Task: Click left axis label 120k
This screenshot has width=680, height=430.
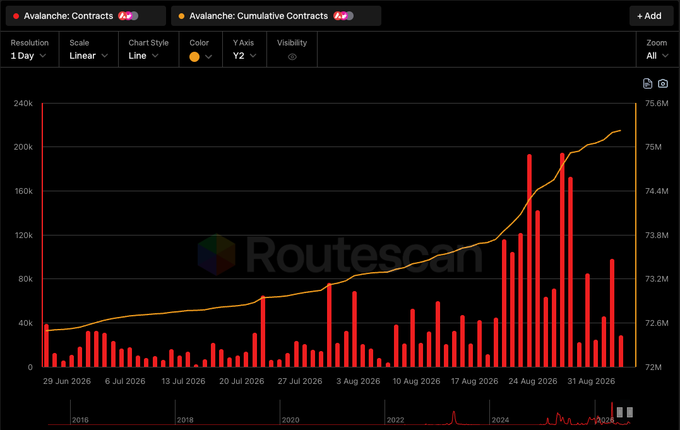Action: pyautogui.click(x=23, y=235)
